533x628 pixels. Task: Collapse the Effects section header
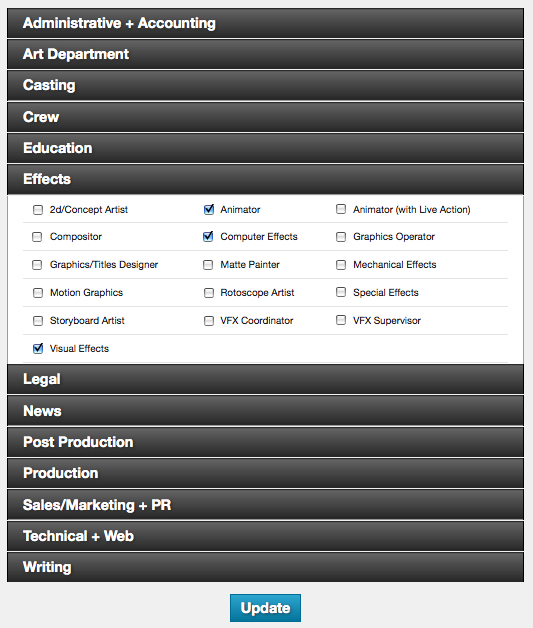265,179
